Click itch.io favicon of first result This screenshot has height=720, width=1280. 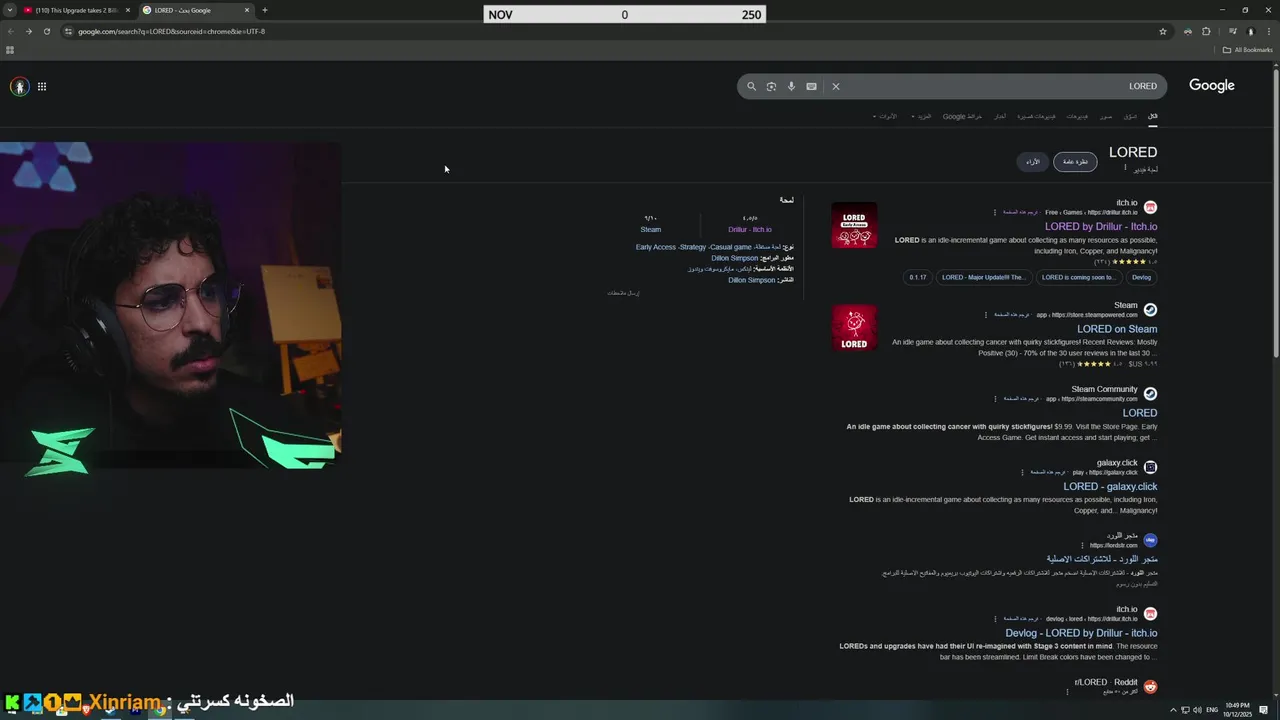point(1150,207)
